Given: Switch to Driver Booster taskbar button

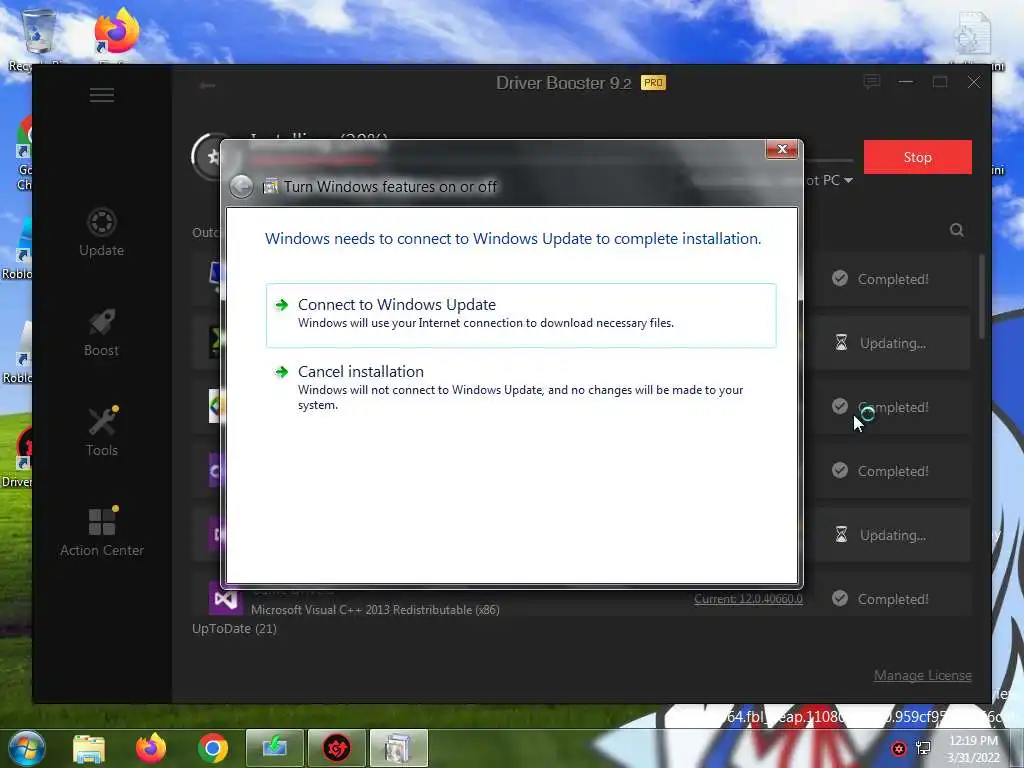Looking at the screenshot, I should pyautogui.click(x=337, y=748).
